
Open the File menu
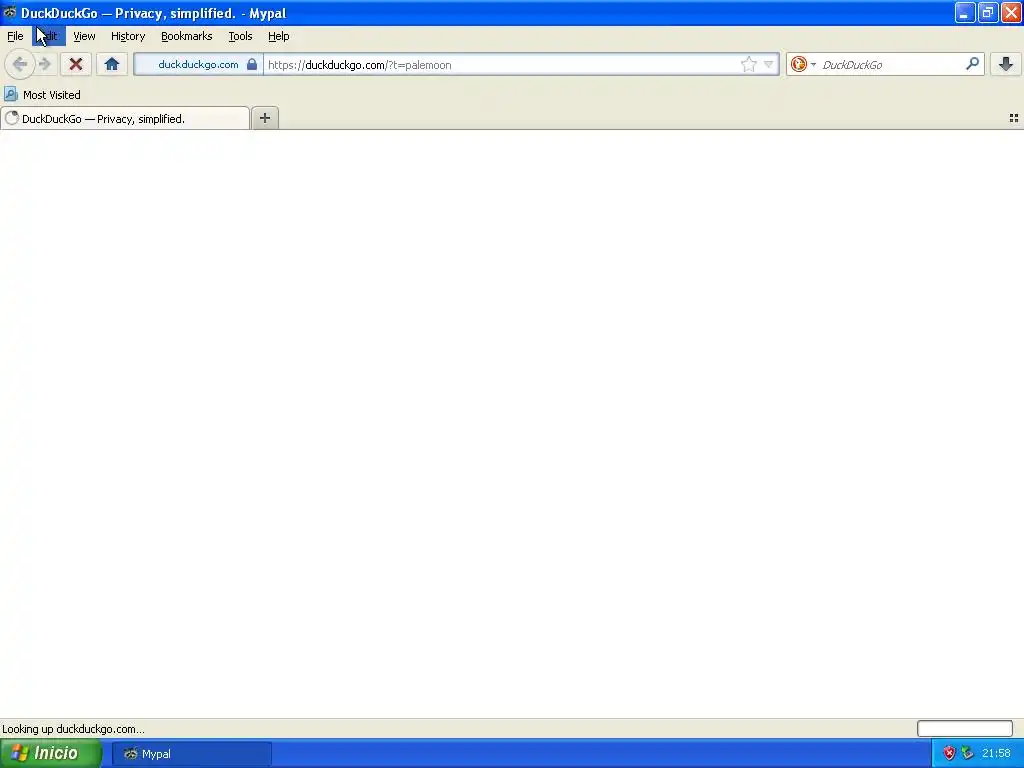[x=15, y=36]
